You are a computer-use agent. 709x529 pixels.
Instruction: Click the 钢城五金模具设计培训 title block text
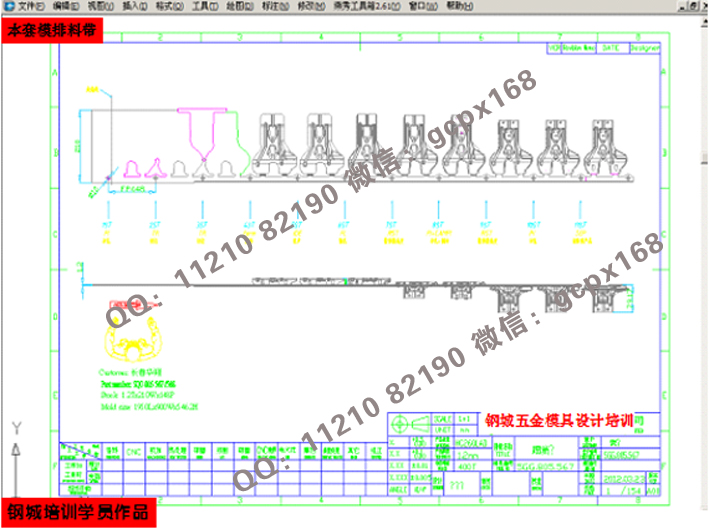[x=566, y=421]
